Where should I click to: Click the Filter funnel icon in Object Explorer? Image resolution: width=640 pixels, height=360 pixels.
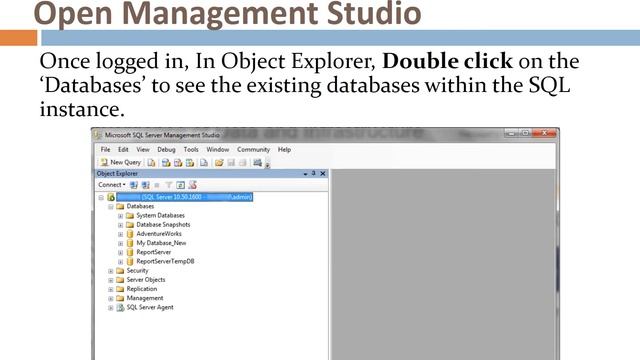pos(169,185)
